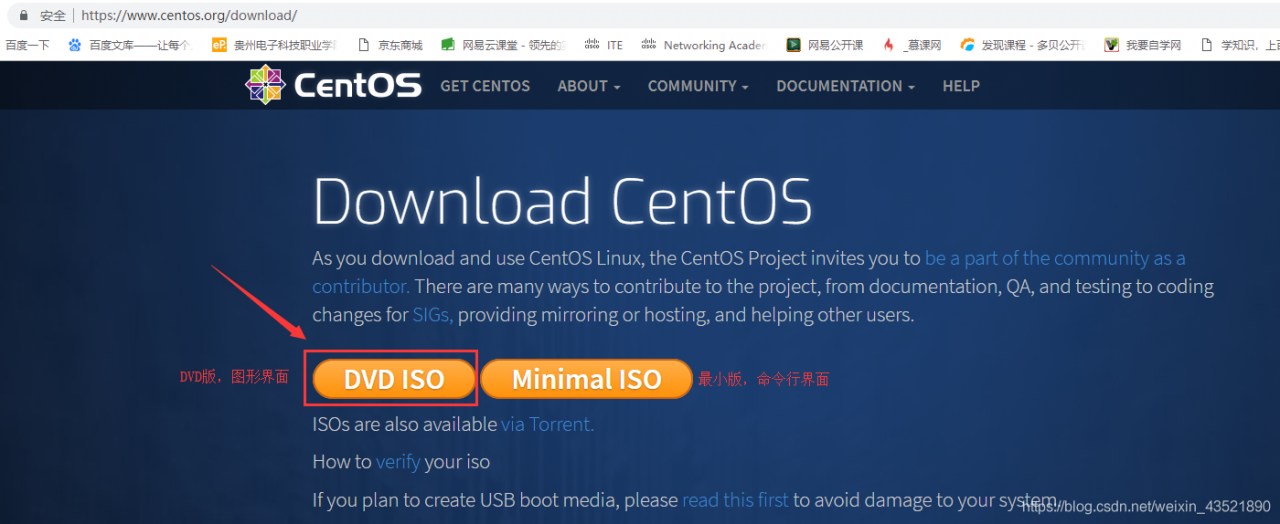Expand the ABOUT dropdown menu
This screenshot has height=524, width=1280.
pyautogui.click(x=589, y=86)
